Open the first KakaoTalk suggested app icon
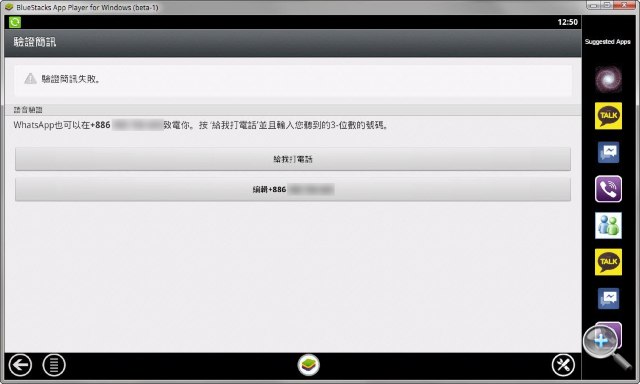Screen dimensions: 640x384 point(608,116)
